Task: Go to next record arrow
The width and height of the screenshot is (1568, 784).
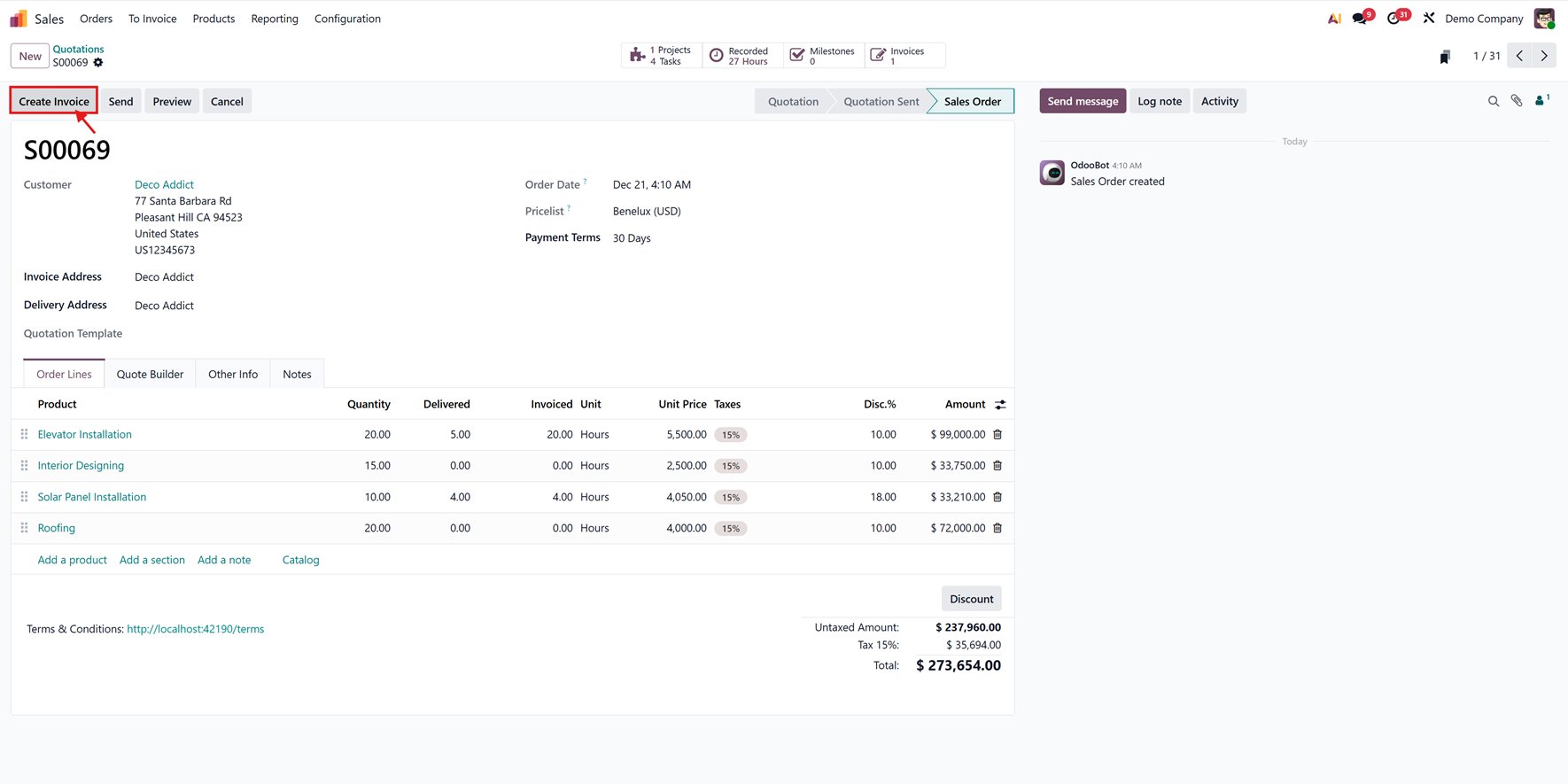Action: click(1544, 56)
